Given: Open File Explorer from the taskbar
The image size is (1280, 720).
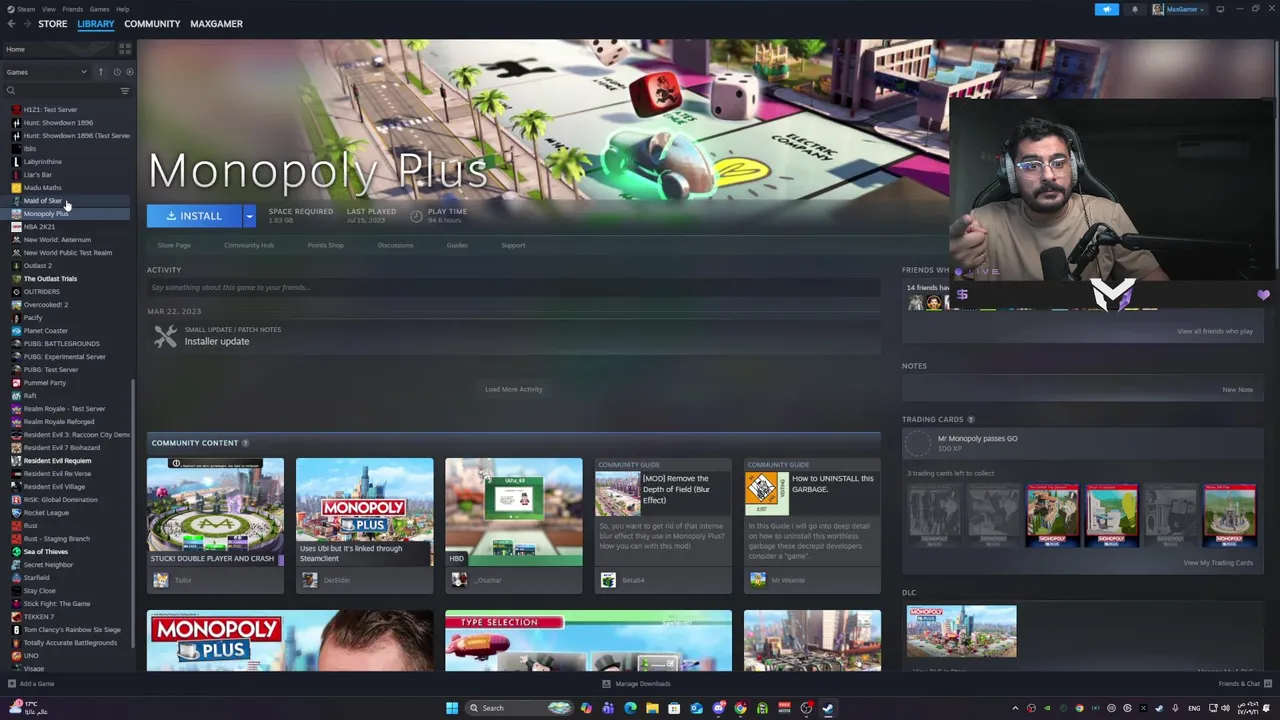Looking at the screenshot, I should tap(652, 708).
